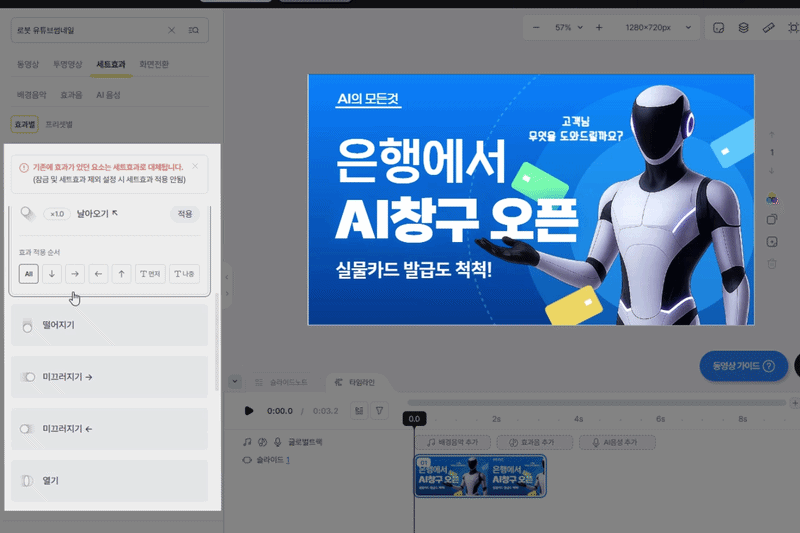This screenshot has width=800, height=533.
Task: Click the microphone icon in 글로벌트랙
Action: [278, 442]
